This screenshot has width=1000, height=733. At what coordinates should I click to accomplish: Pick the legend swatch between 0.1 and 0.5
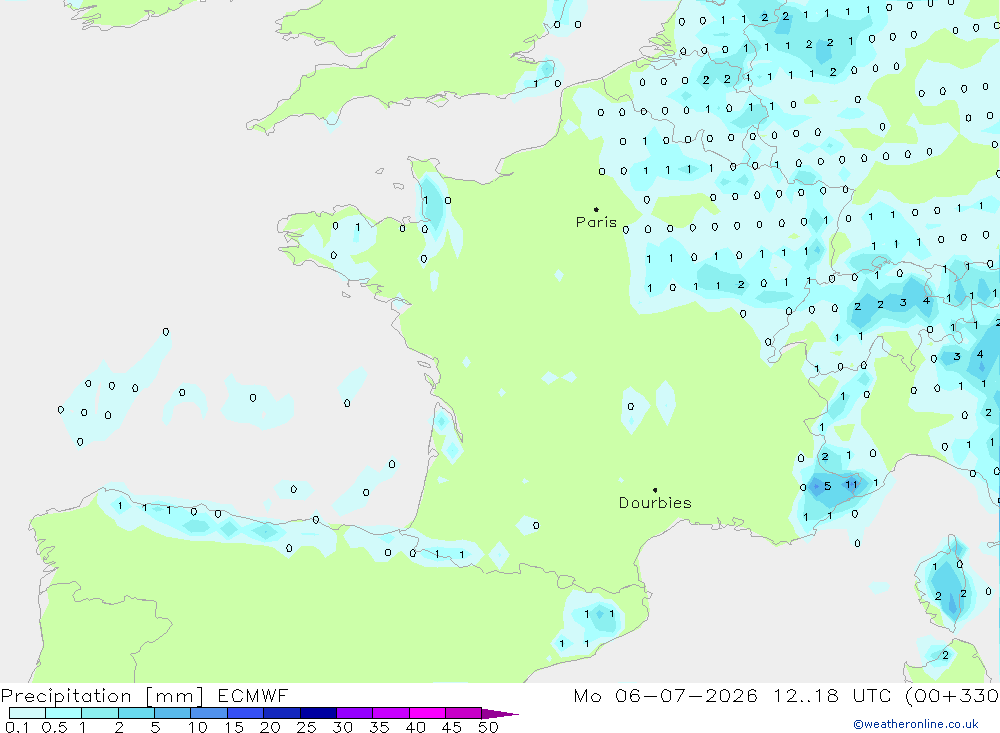coord(27,713)
